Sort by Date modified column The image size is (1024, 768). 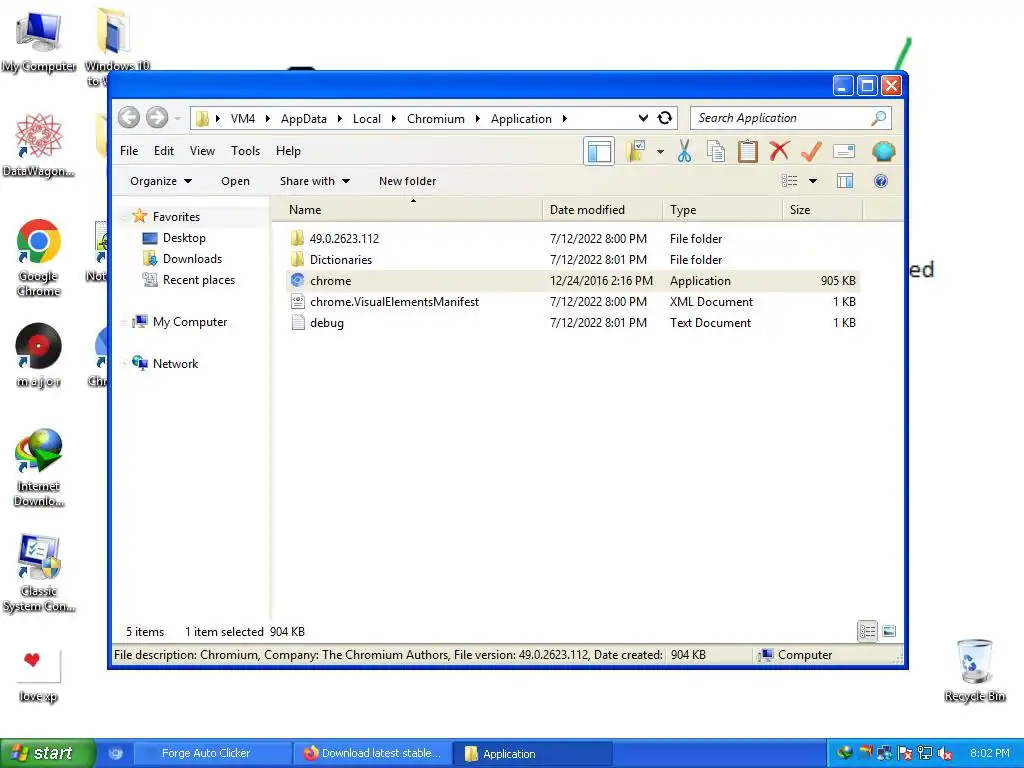coord(602,210)
